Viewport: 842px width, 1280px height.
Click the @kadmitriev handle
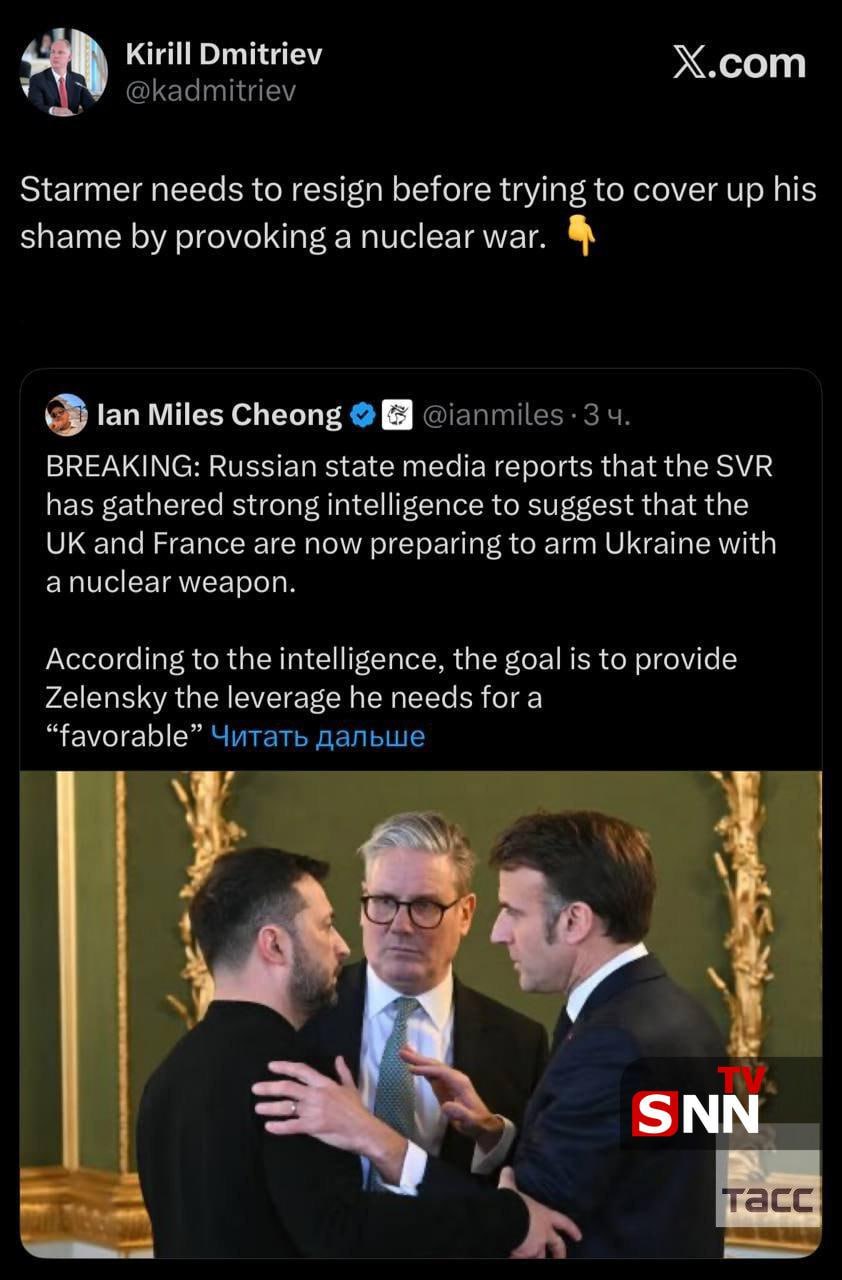pyautogui.click(x=210, y=92)
